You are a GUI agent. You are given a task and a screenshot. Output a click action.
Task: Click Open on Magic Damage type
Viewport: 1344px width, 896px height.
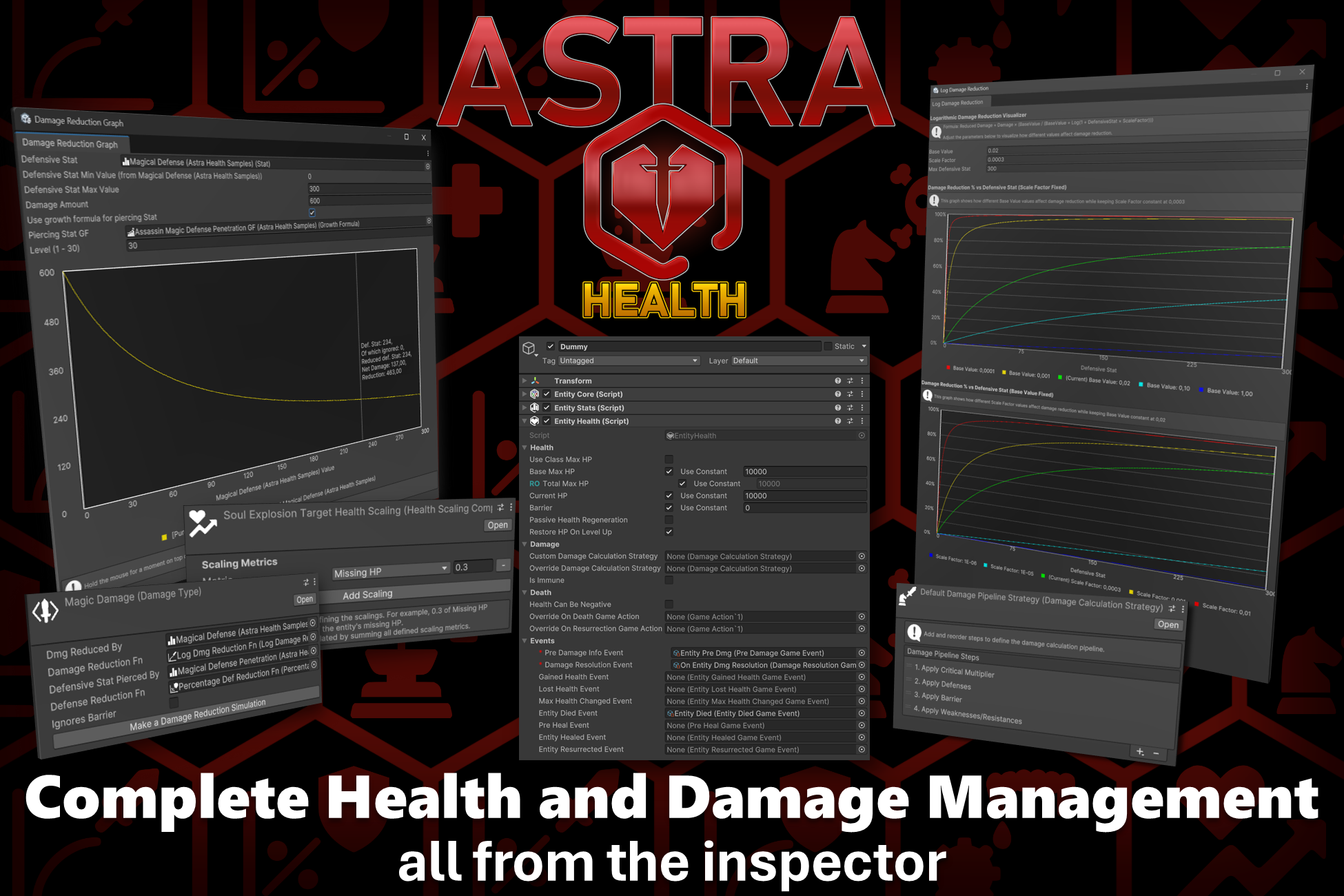tap(305, 600)
